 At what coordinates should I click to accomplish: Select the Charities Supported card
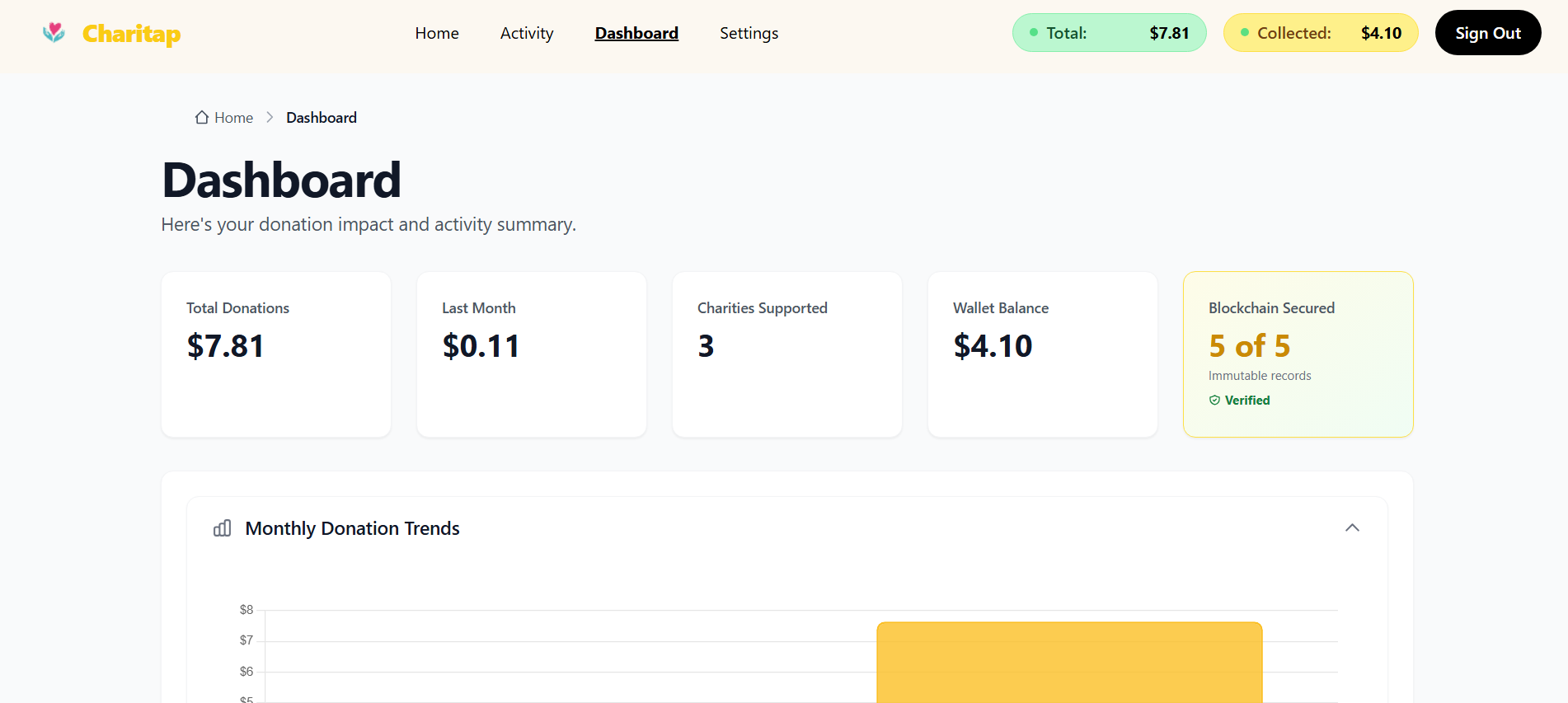point(787,354)
